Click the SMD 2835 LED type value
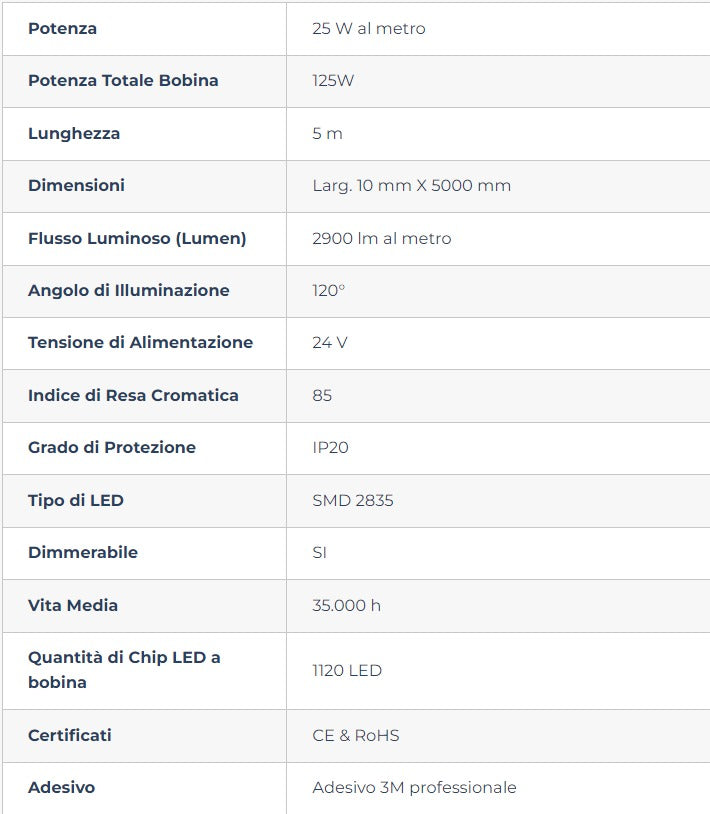The width and height of the screenshot is (710, 814). pyautogui.click(x=352, y=500)
